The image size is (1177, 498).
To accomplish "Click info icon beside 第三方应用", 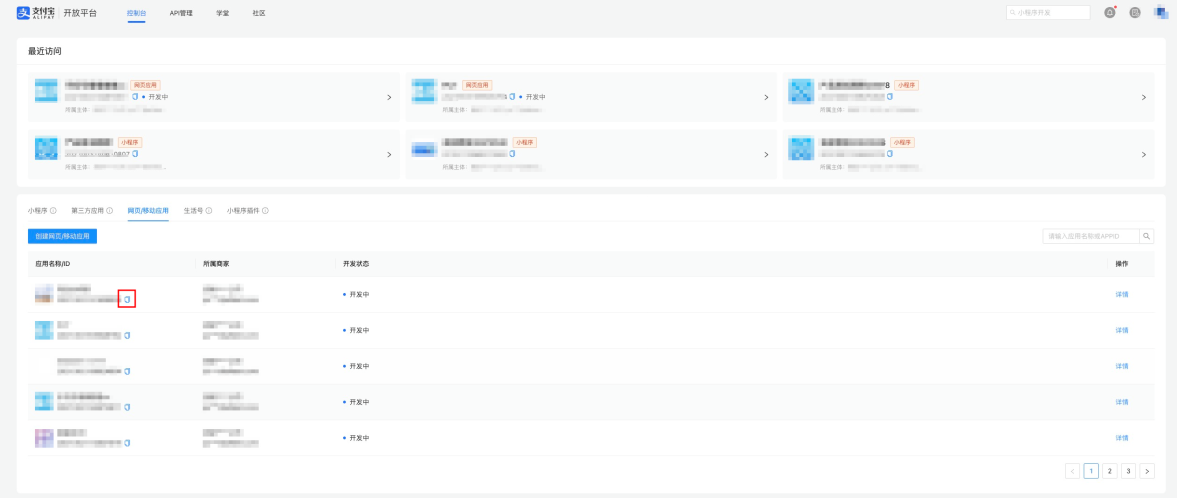I will tap(110, 211).
